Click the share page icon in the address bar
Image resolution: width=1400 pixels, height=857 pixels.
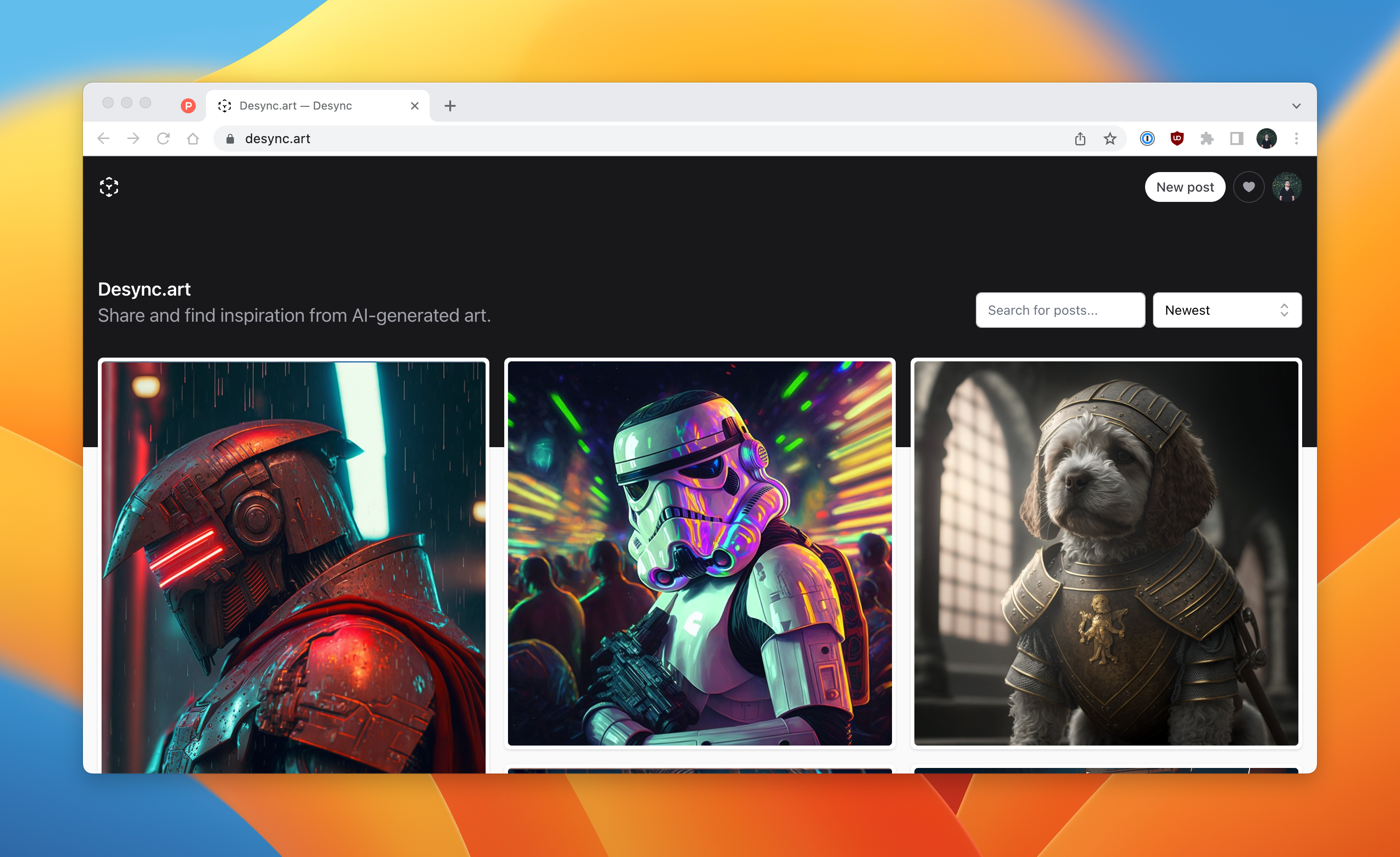point(1080,138)
